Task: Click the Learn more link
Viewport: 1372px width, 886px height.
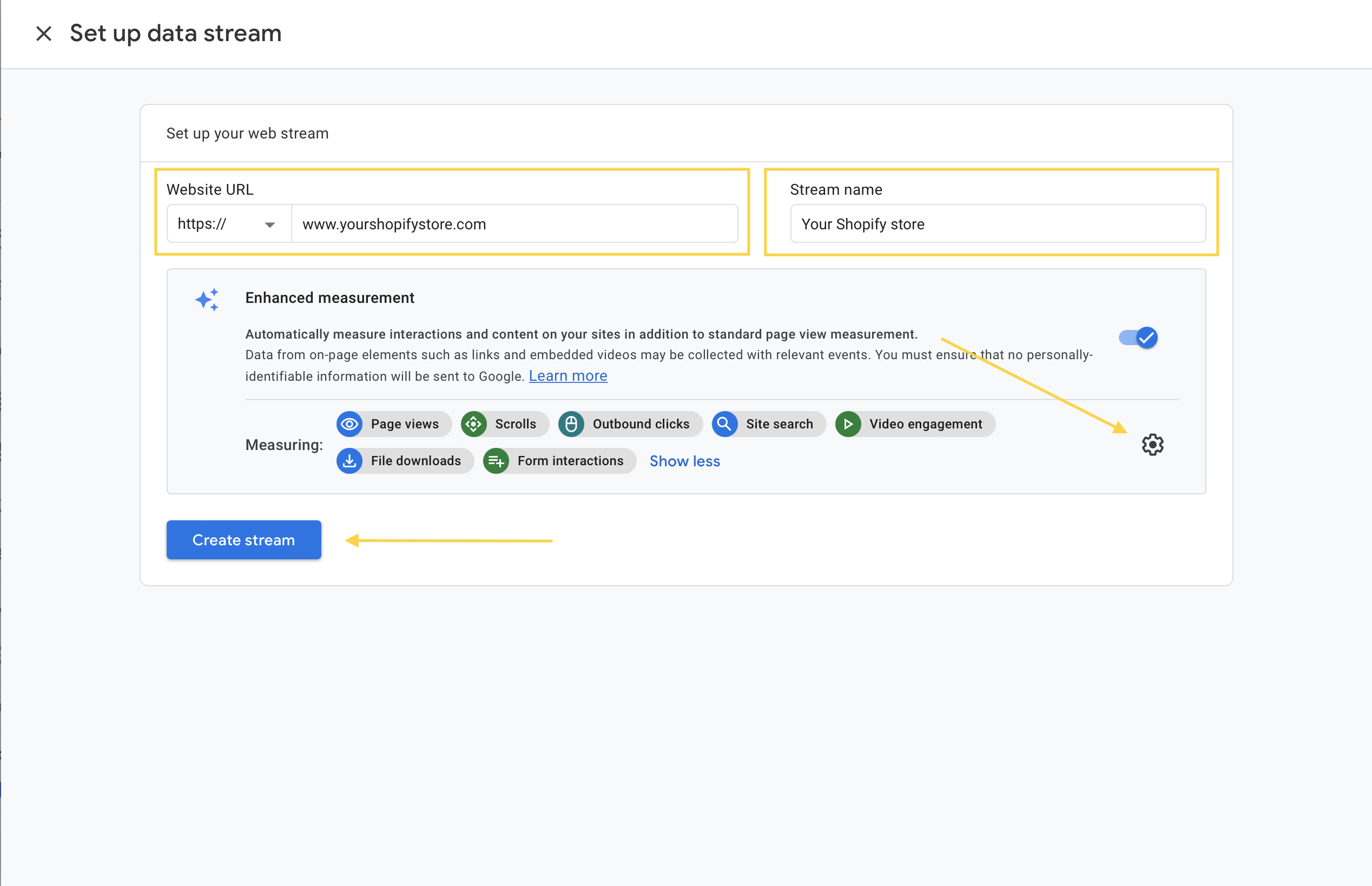Action: click(568, 376)
